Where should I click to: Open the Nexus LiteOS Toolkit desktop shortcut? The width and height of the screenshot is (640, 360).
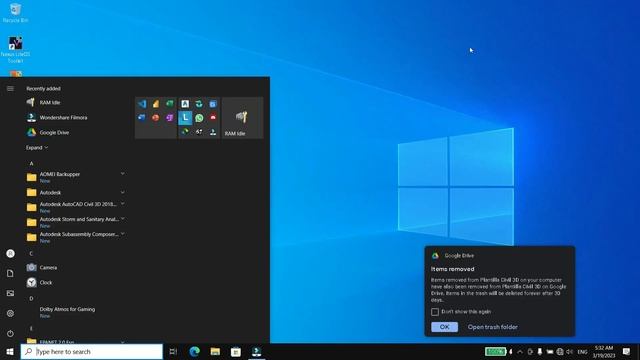coord(16,50)
